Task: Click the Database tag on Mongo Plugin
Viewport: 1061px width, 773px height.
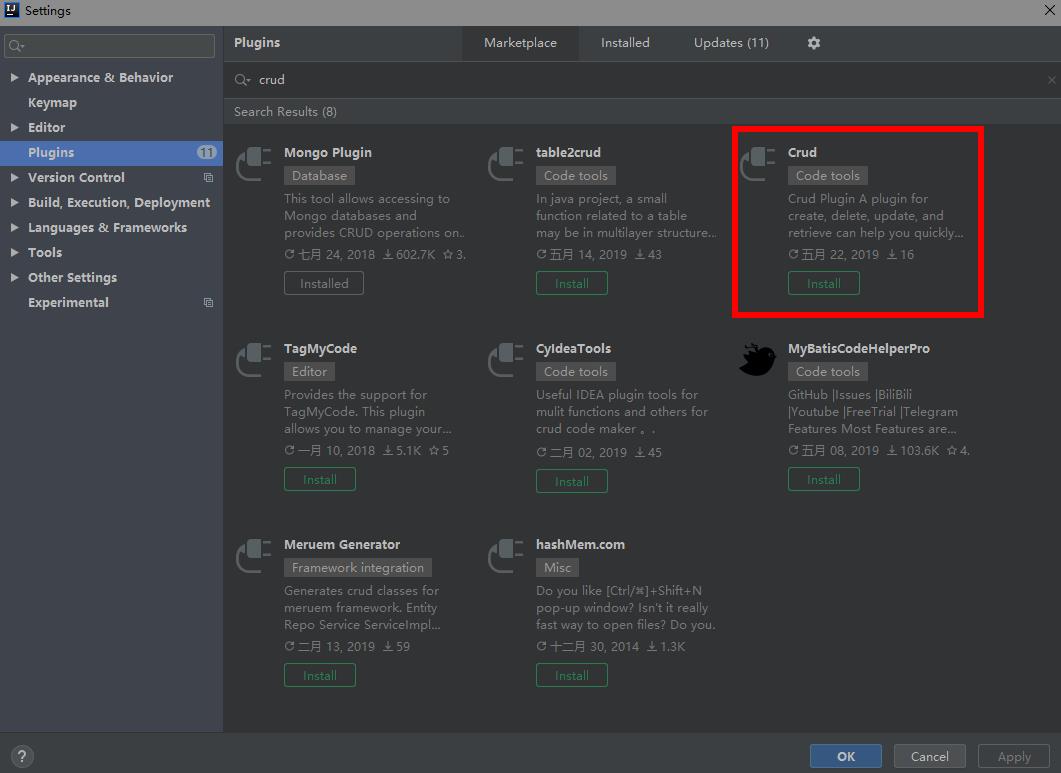Action: [x=319, y=175]
